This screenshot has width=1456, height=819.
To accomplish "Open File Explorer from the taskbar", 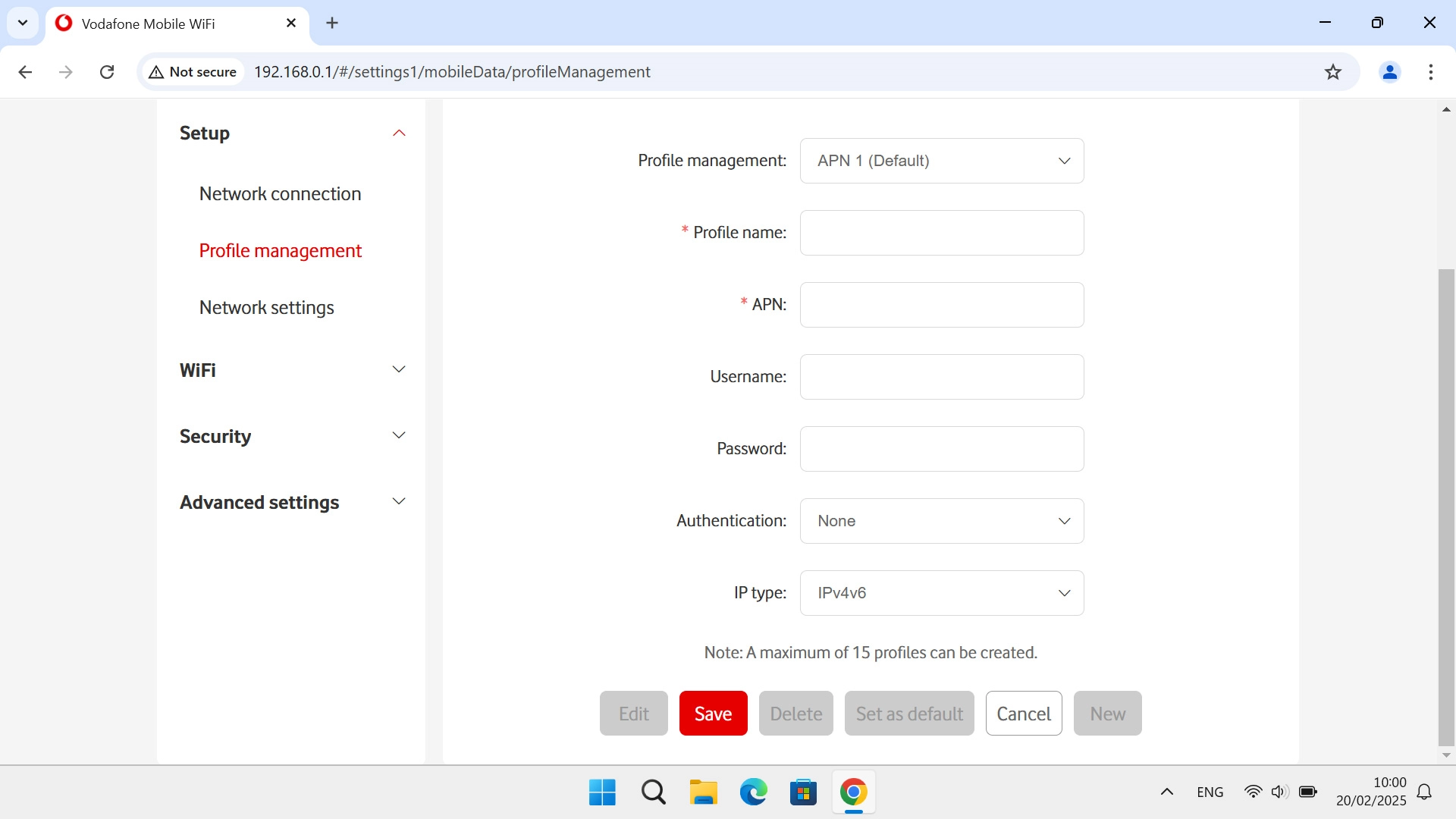I will pyautogui.click(x=703, y=792).
